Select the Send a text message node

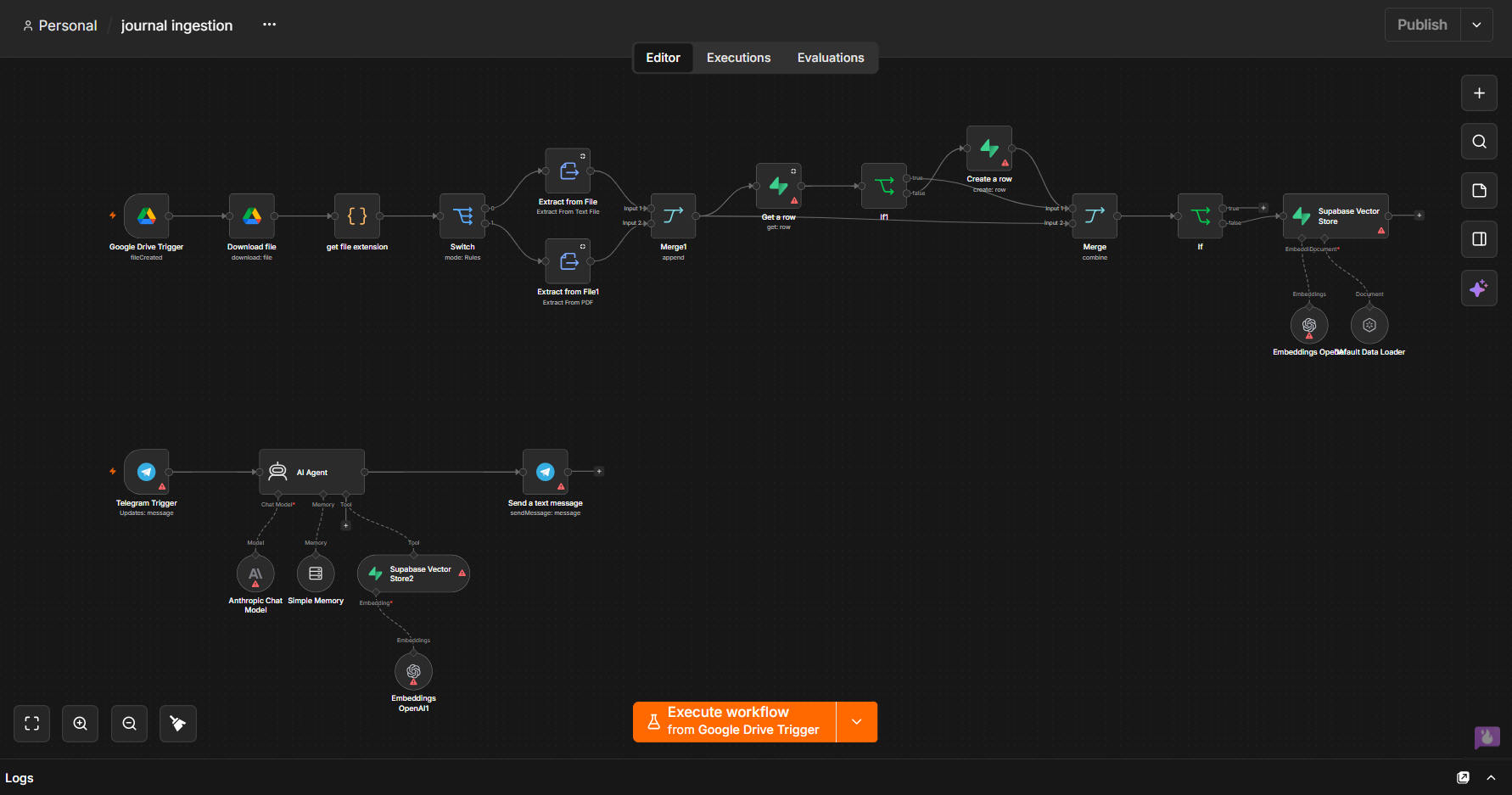[546, 472]
